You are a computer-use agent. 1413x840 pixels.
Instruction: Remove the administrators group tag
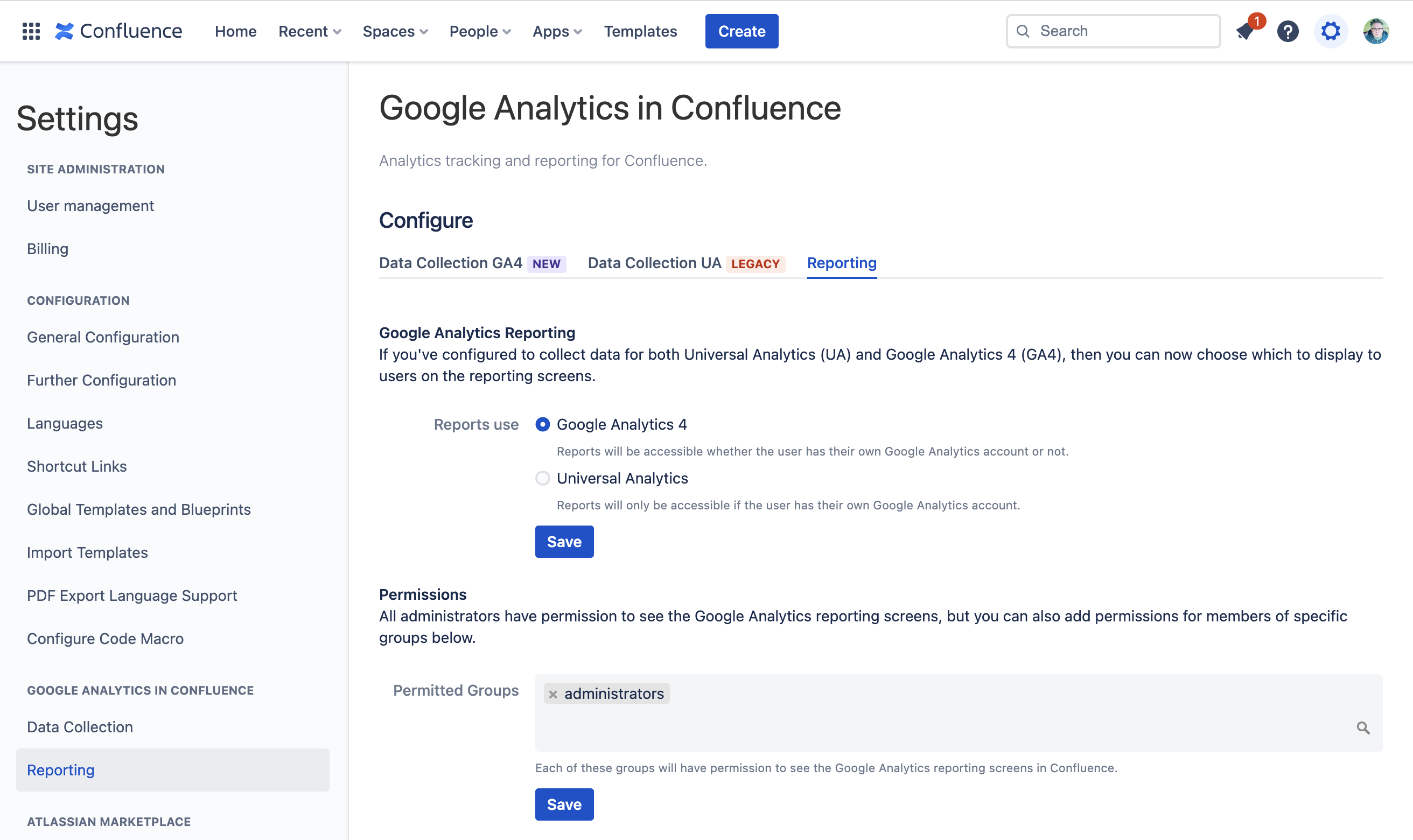553,694
